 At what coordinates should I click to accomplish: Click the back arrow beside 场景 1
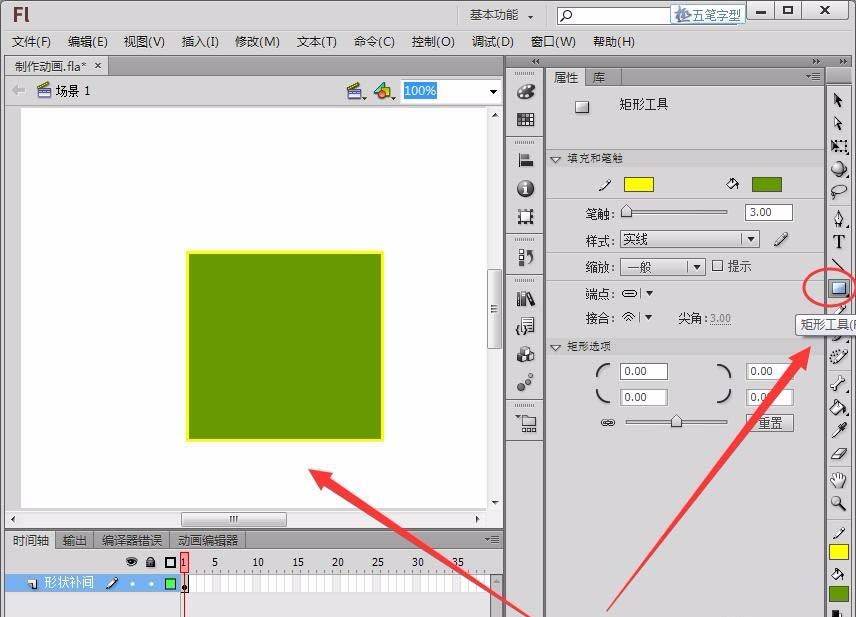19,90
